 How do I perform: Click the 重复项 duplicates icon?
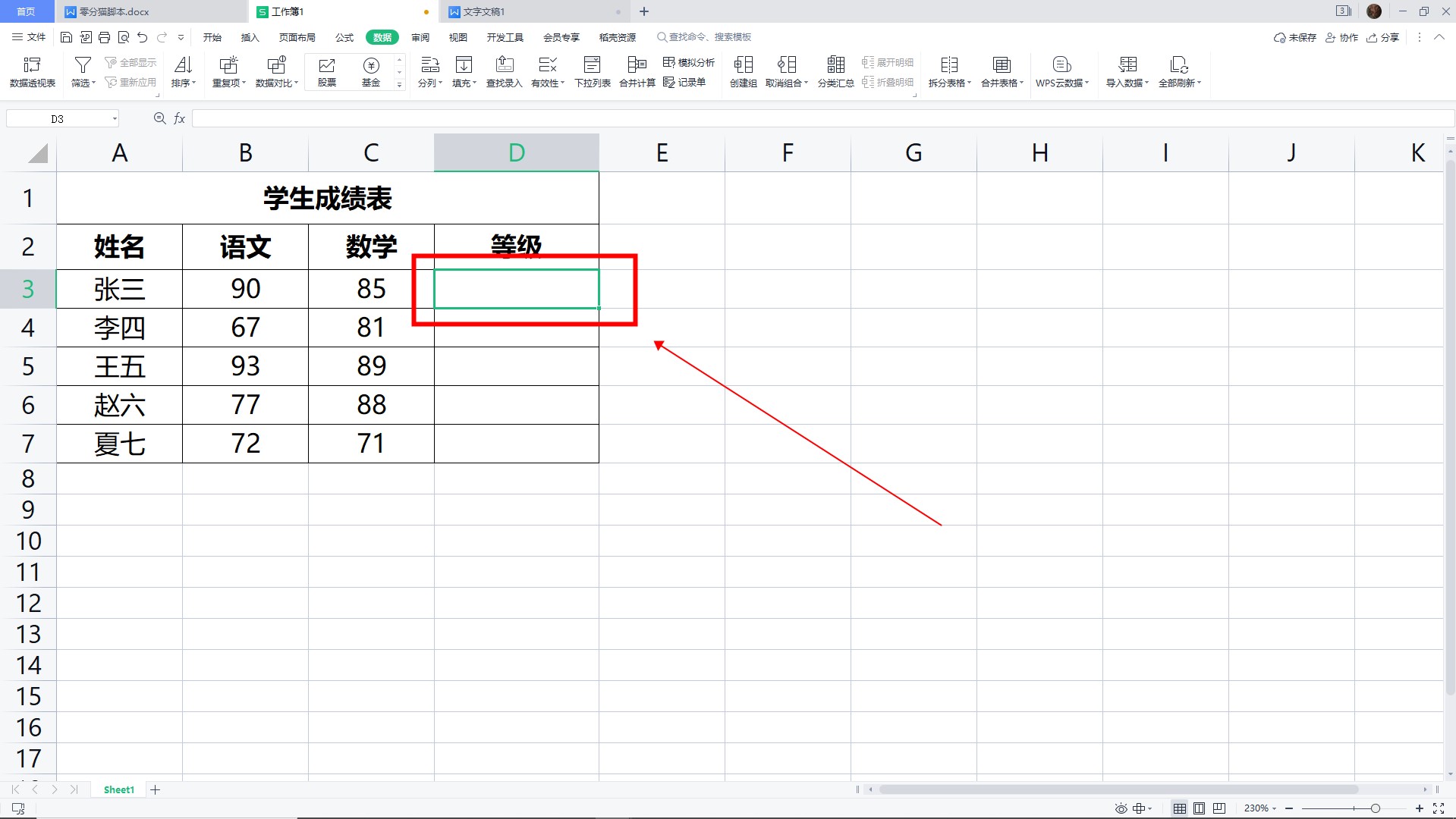[x=228, y=65]
